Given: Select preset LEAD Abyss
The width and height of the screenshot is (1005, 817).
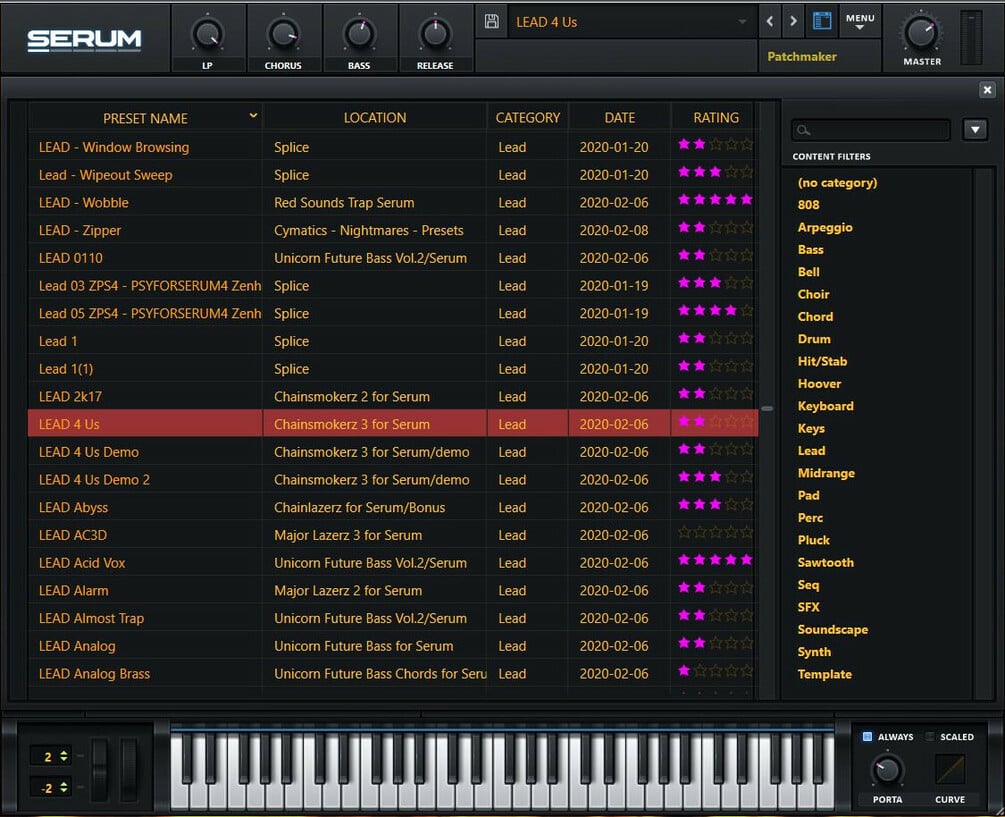Looking at the screenshot, I should click(x=73, y=508).
